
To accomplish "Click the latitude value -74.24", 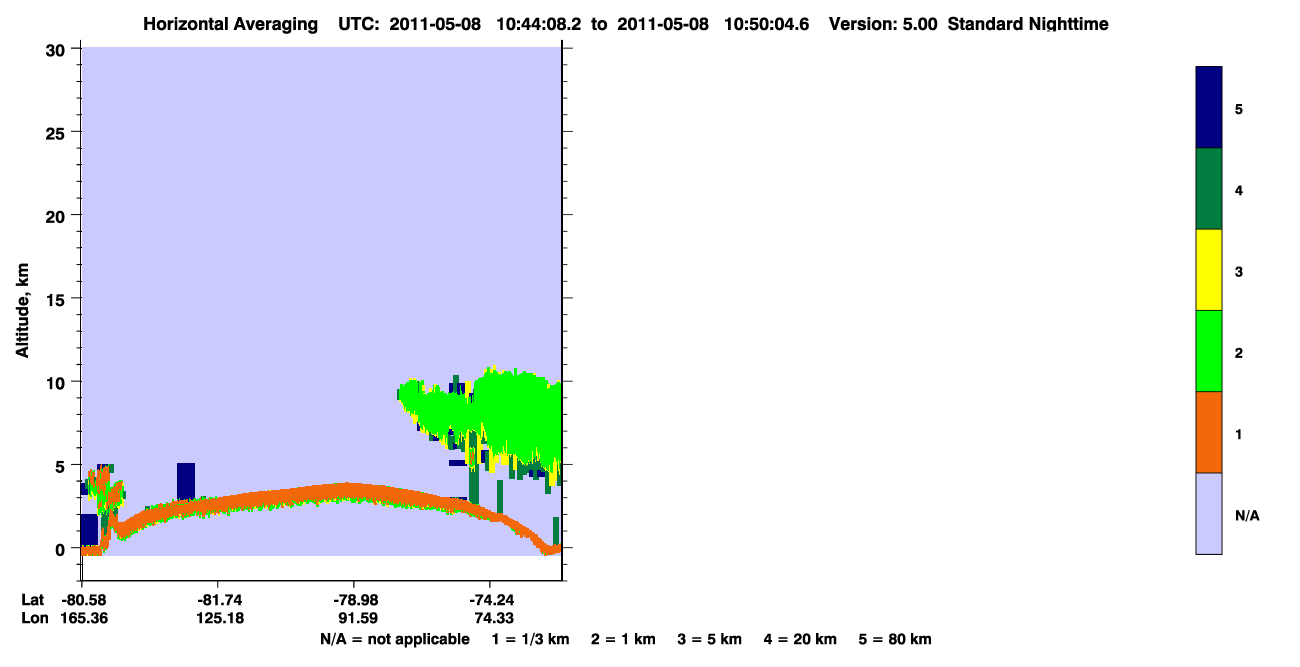I will click(x=490, y=600).
